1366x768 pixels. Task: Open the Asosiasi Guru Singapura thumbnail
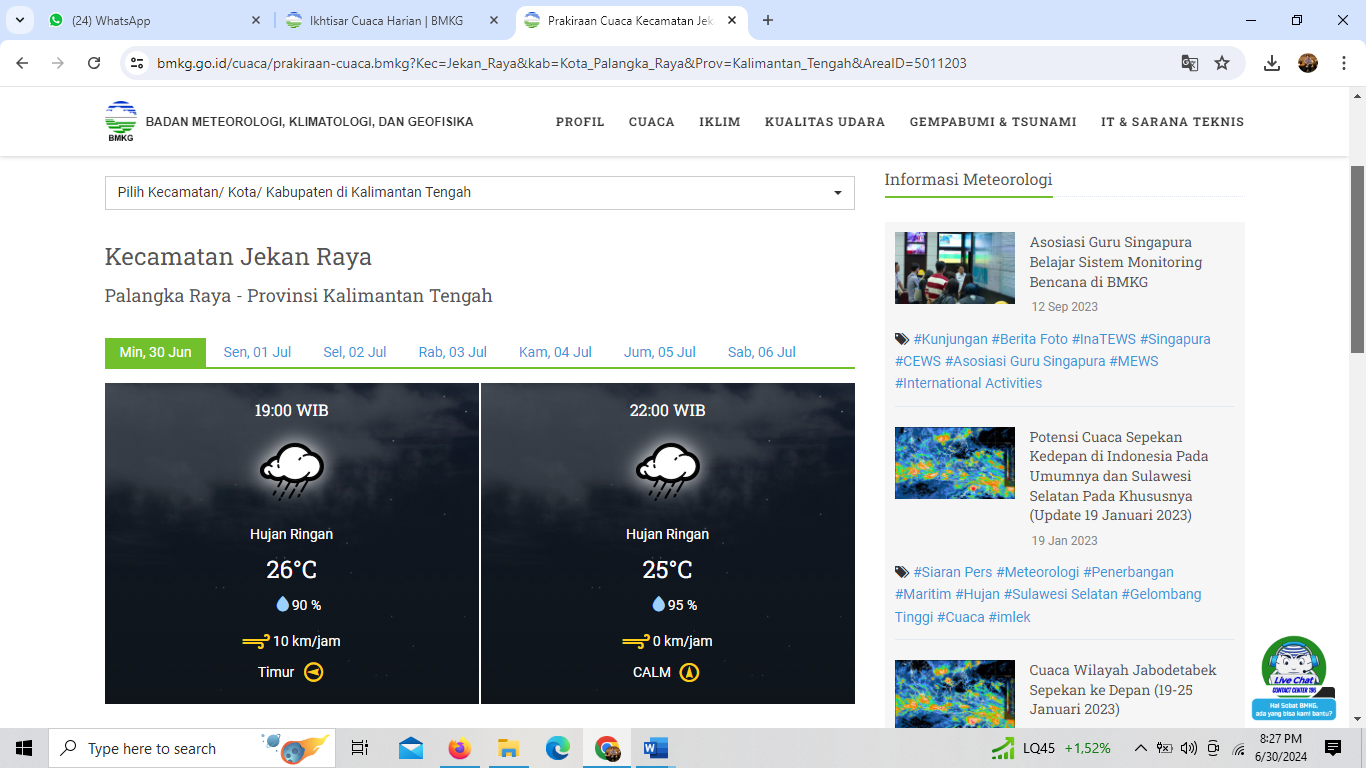[955, 268]
